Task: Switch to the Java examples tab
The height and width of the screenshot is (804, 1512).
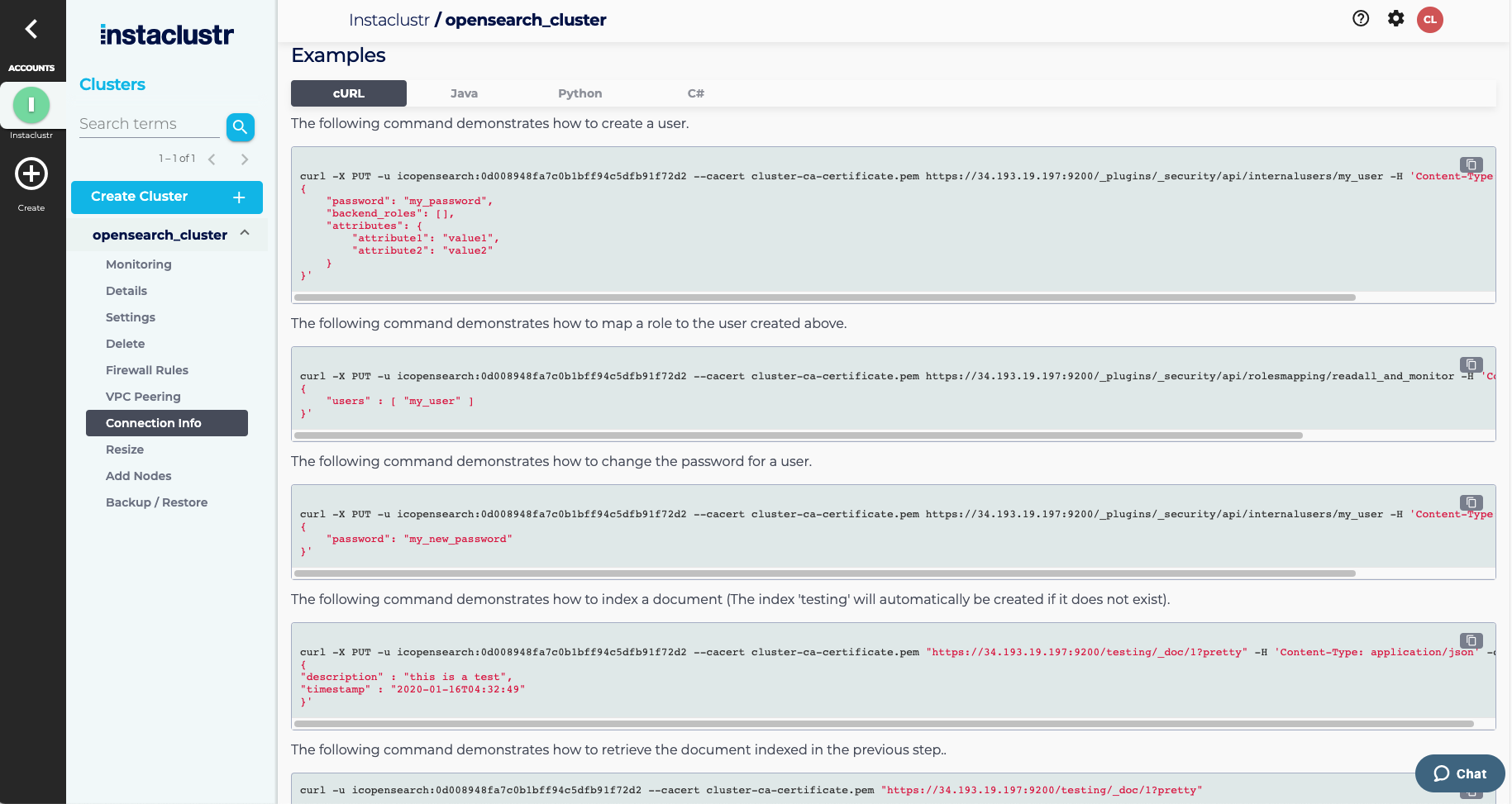Action: click(x=464, y=93)
